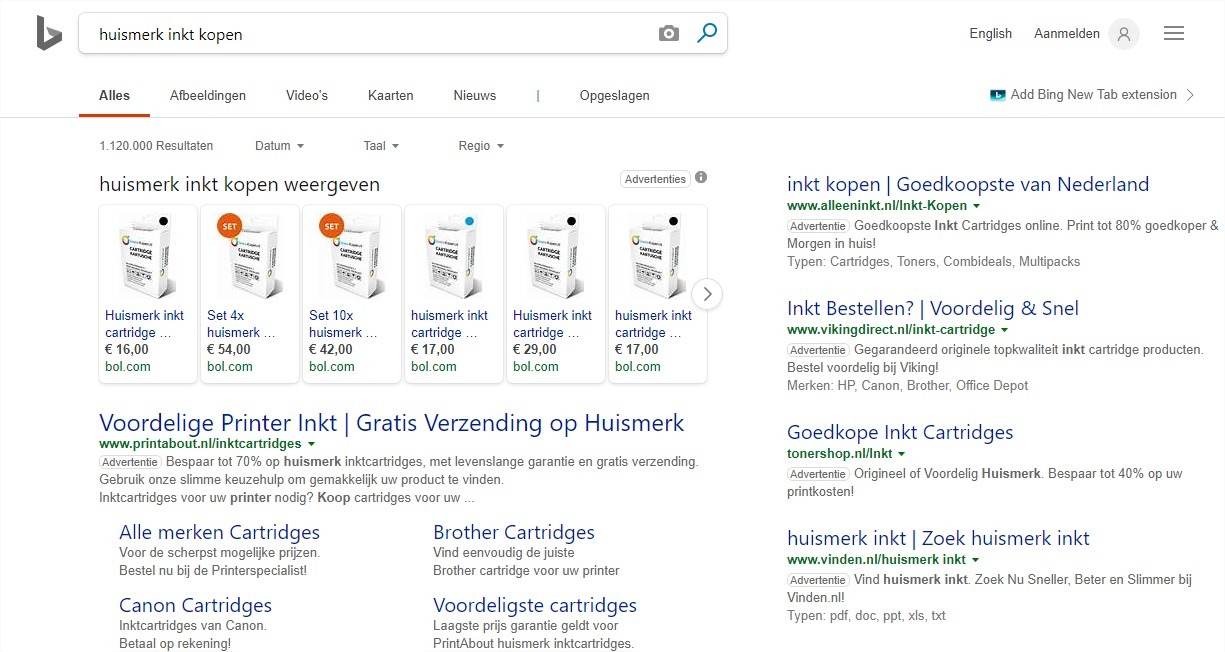
Task: Click the English language option
Action: tap(990, 33)
